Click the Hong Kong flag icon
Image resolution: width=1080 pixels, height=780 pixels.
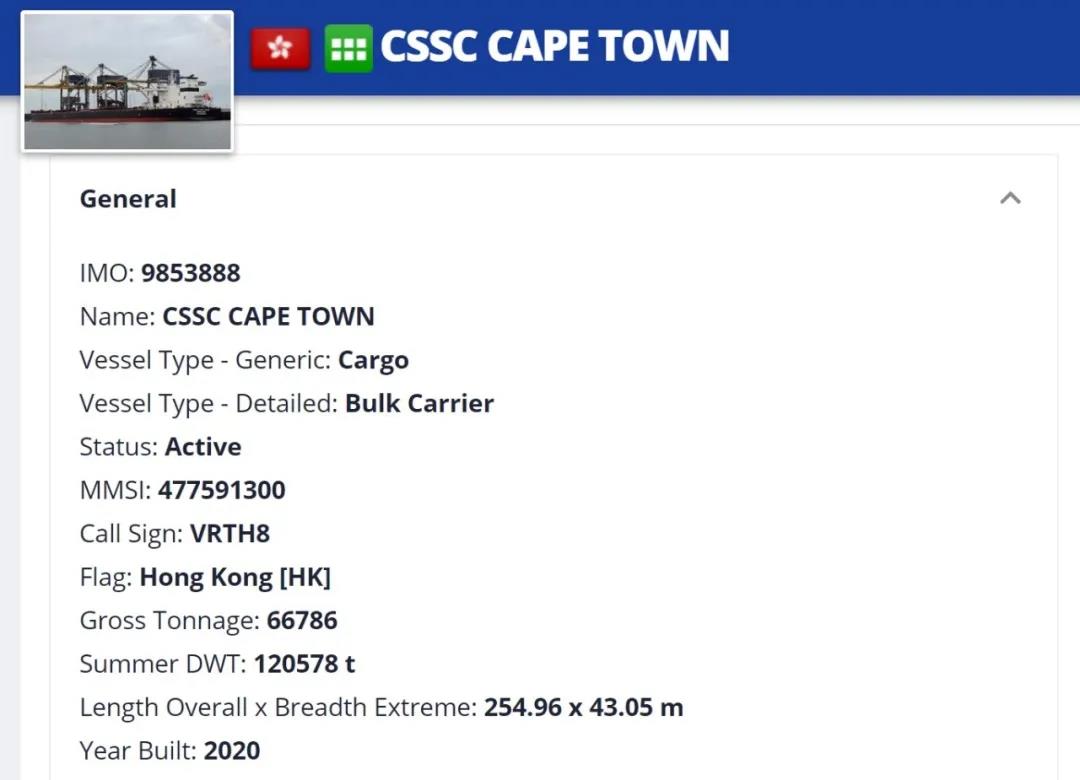tap(280, 48)
